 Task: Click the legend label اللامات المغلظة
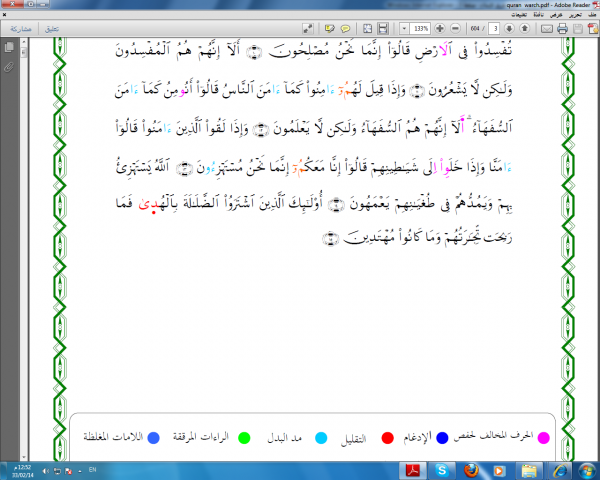pos(113,436)
